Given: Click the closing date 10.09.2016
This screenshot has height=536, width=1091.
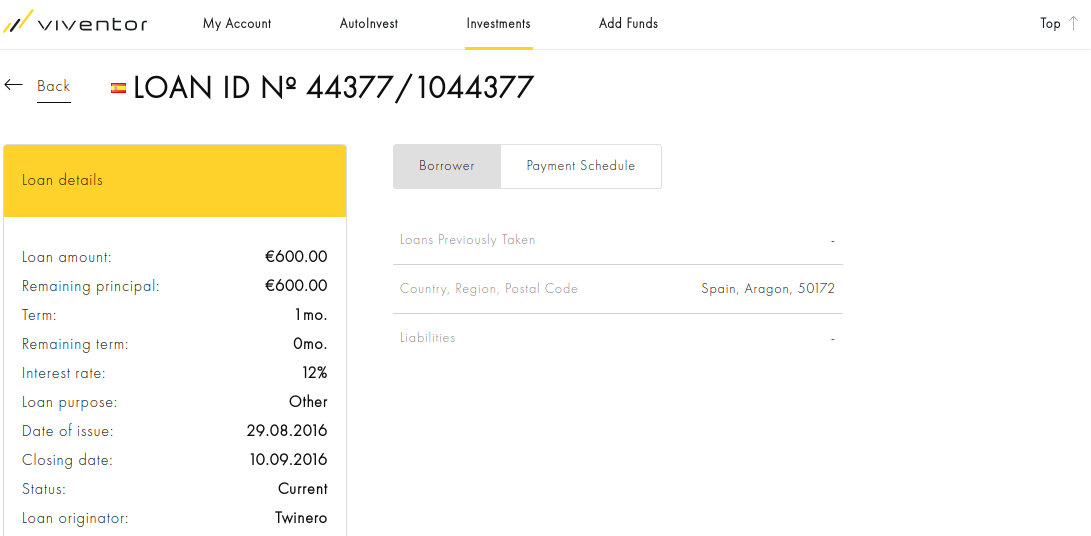Looking at the screenshot, I should coord(289,460).
